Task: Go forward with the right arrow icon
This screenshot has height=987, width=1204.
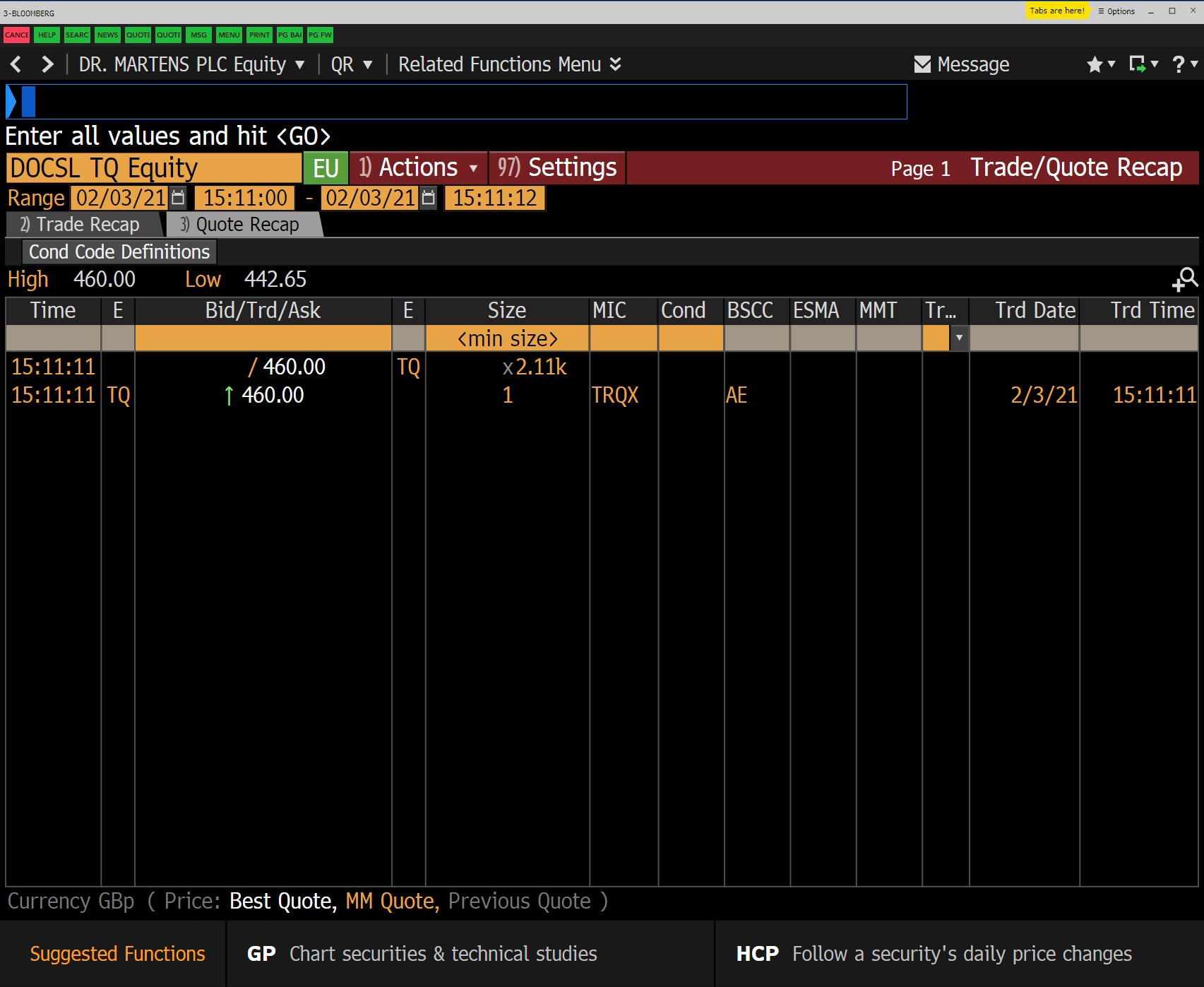Action: pyautogui.click(x=47, y=64)
